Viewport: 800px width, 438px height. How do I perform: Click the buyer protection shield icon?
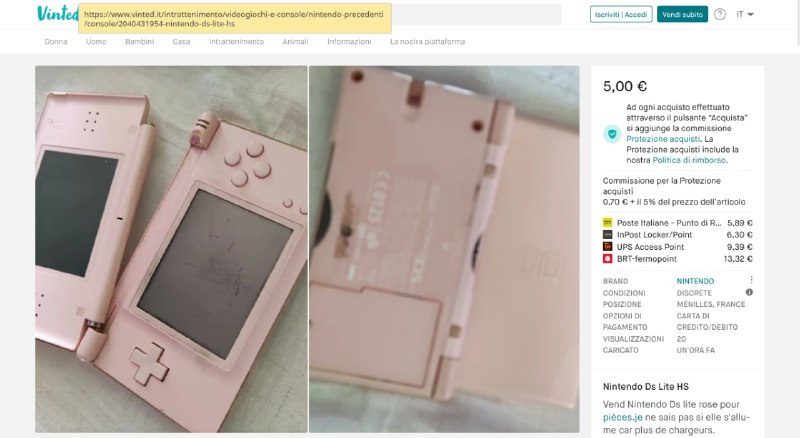[612, 134]
